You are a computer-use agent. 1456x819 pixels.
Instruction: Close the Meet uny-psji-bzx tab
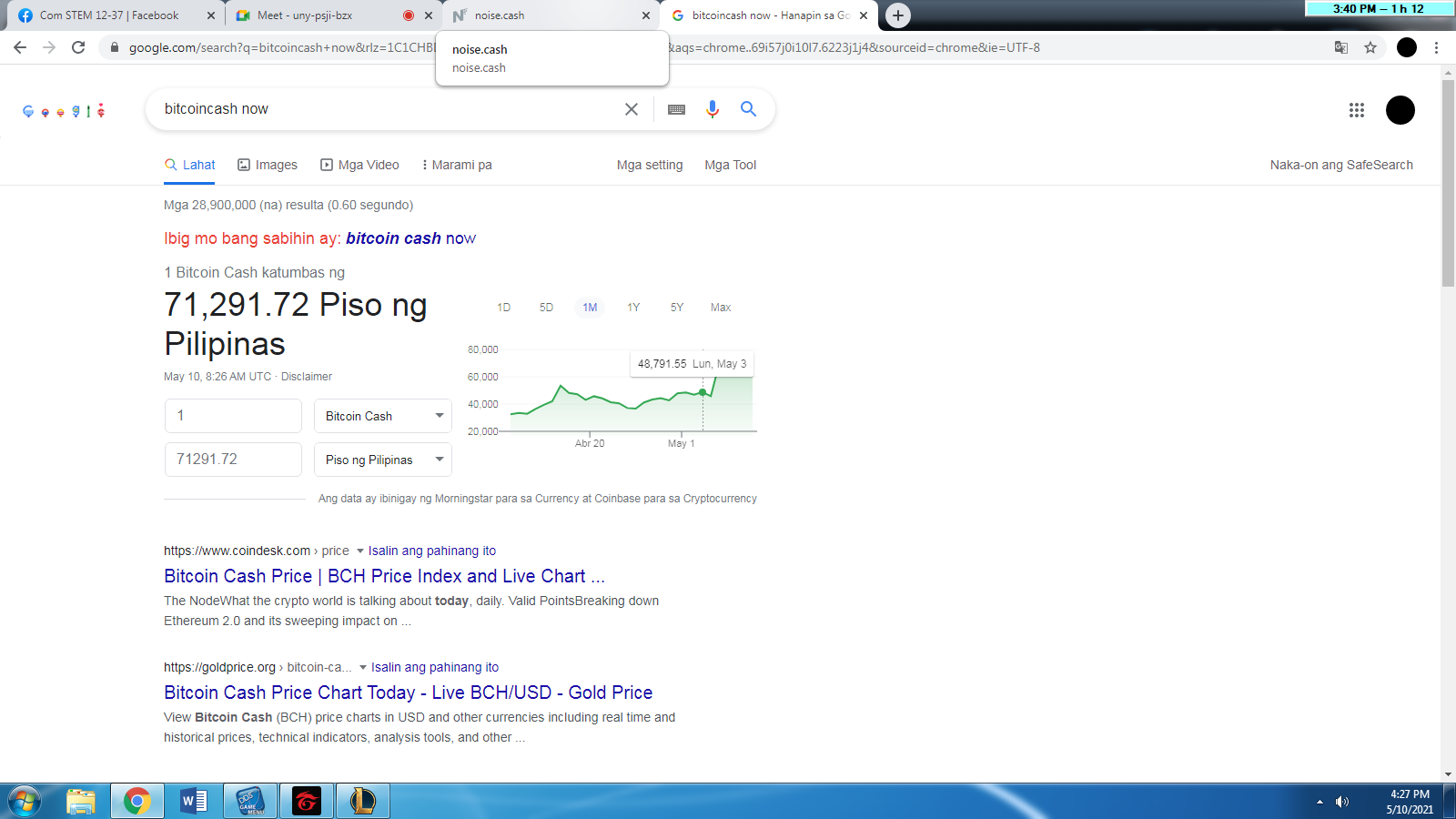click(x=429, y=15)
